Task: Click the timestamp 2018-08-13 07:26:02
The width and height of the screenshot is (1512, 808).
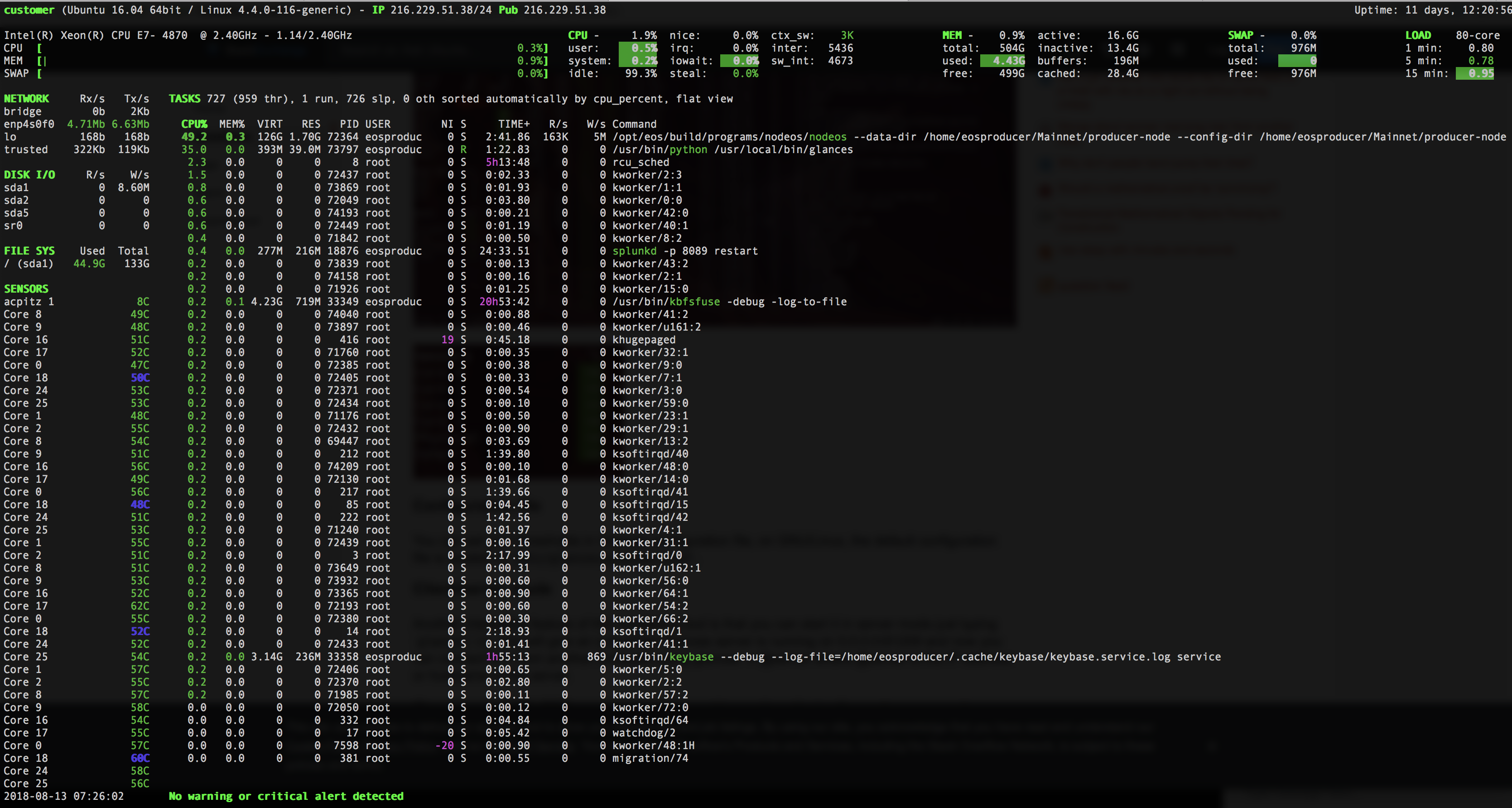Action: pyautogui.click(x=64, y=796)
